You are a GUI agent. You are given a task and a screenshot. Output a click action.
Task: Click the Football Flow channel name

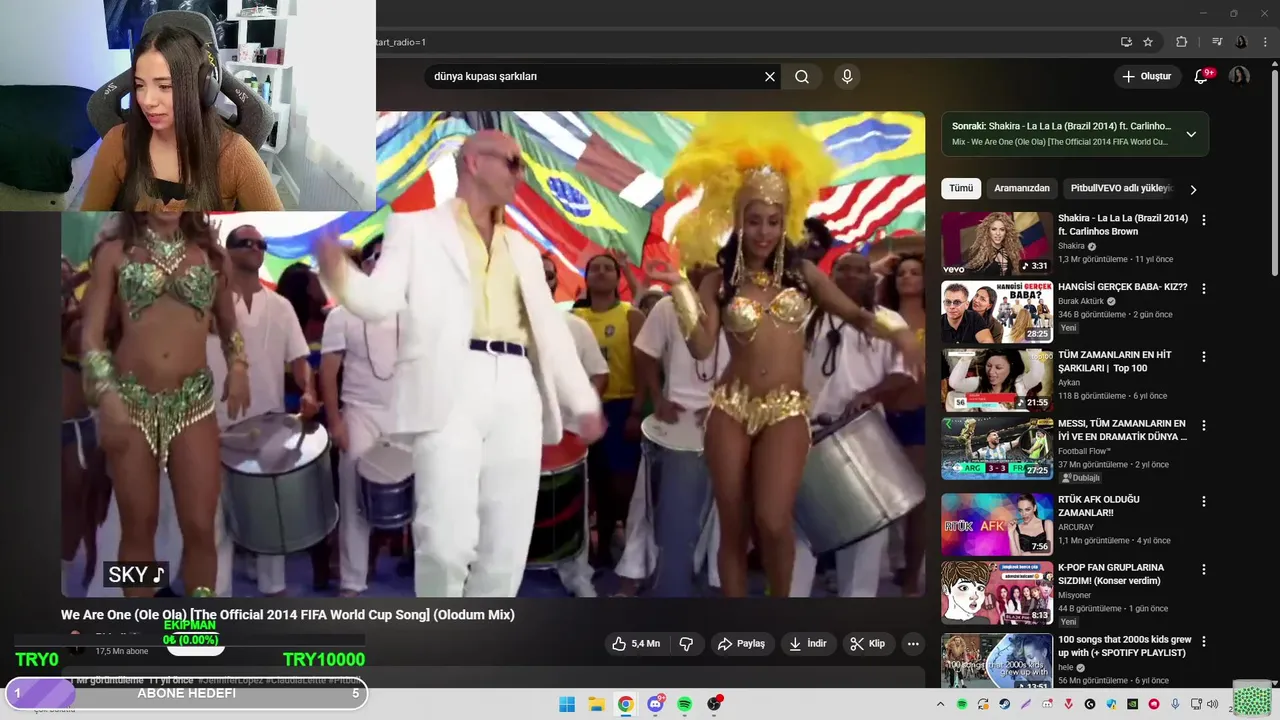(1086, 451)
